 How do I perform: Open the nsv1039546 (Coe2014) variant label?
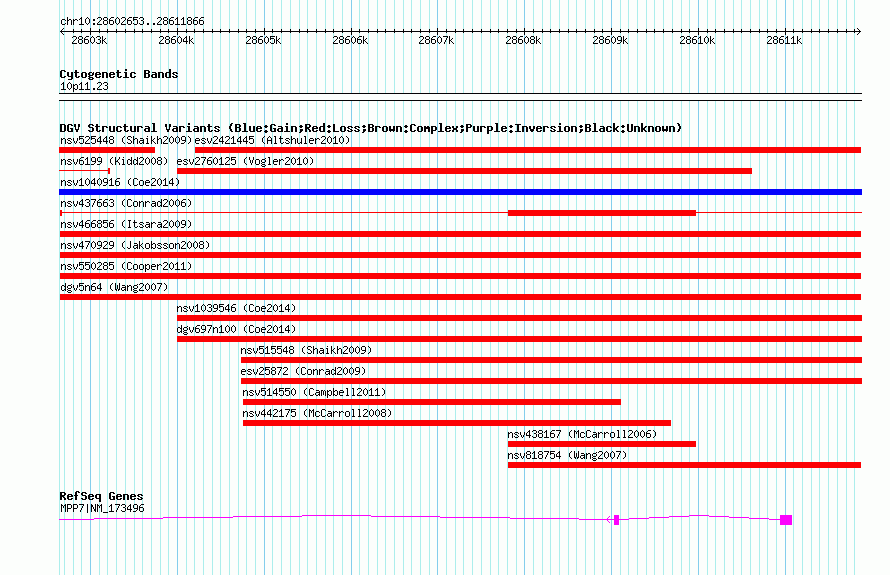tap(236, 308)
